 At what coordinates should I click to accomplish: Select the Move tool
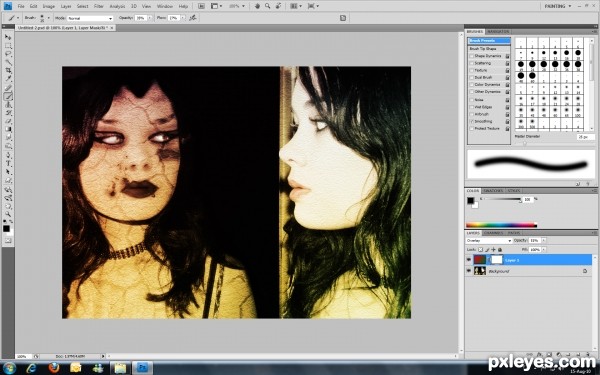pos(8,37)
